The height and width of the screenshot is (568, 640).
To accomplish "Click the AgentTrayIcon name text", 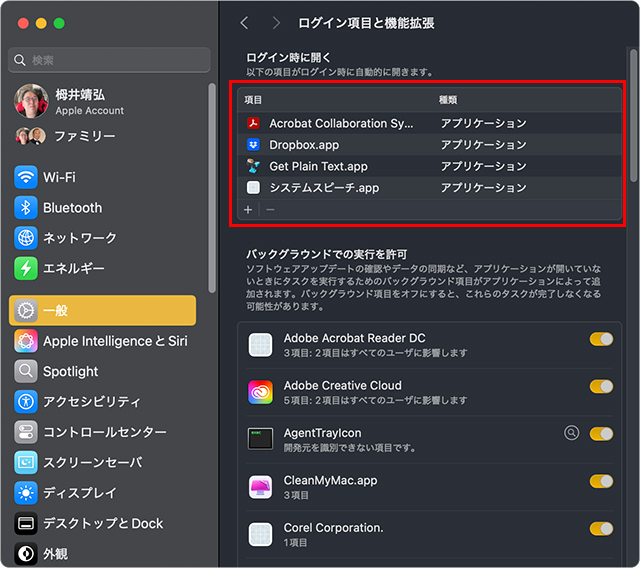I will [x=322, y=433].
